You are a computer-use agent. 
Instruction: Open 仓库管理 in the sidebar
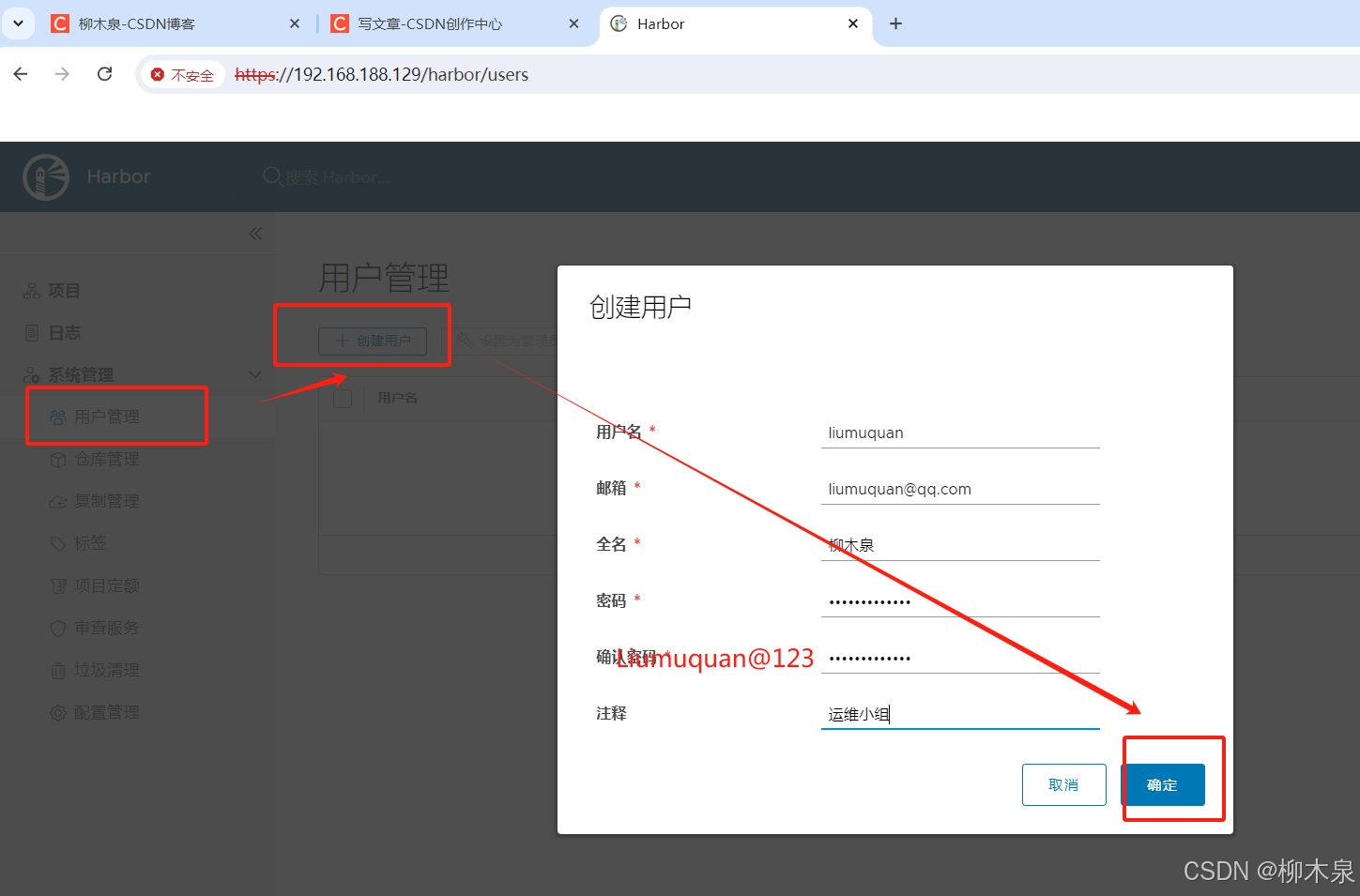pyautogui.click(x=107, y=459)
